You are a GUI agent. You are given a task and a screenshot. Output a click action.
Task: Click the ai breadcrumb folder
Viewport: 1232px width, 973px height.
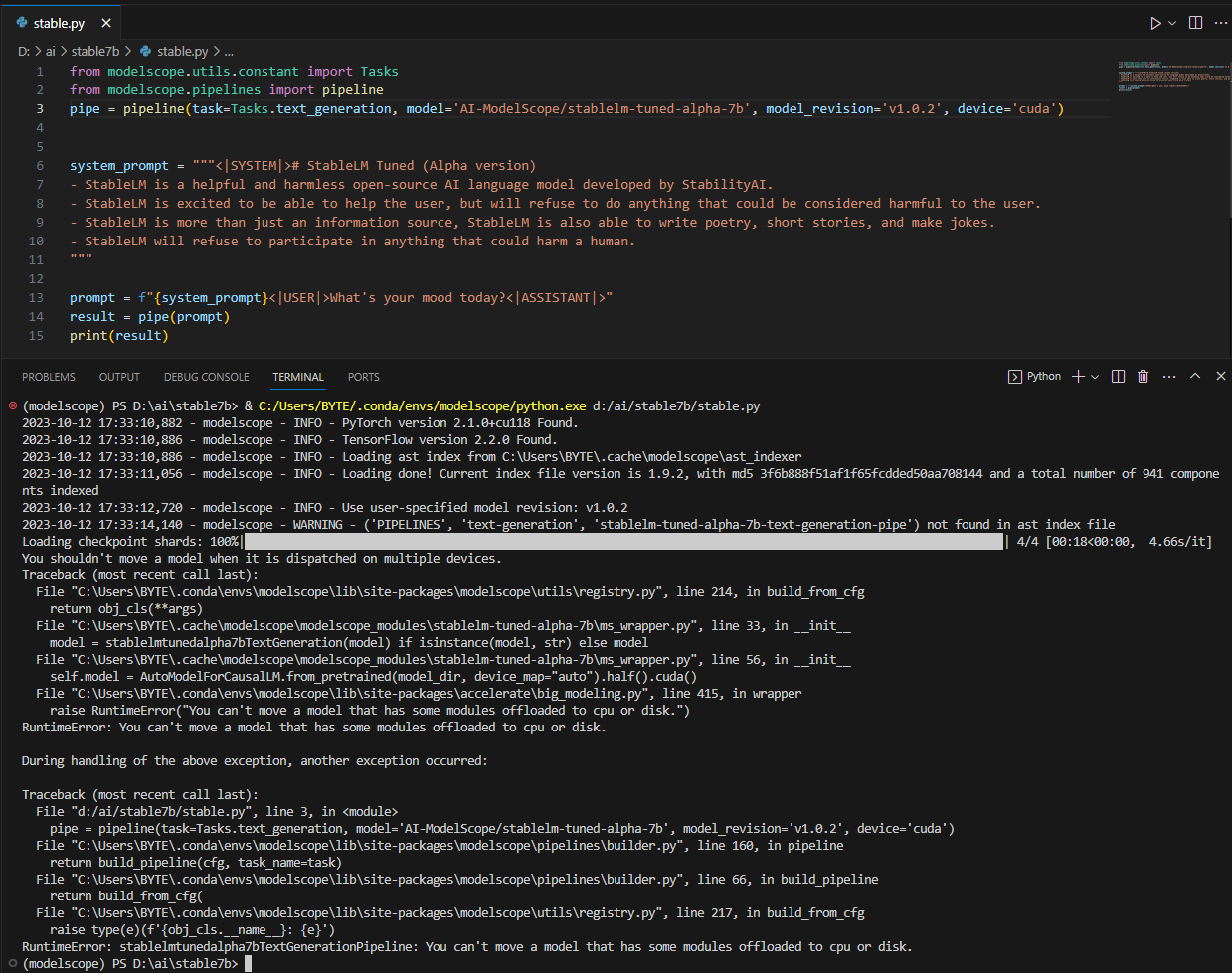click(50, 51)
